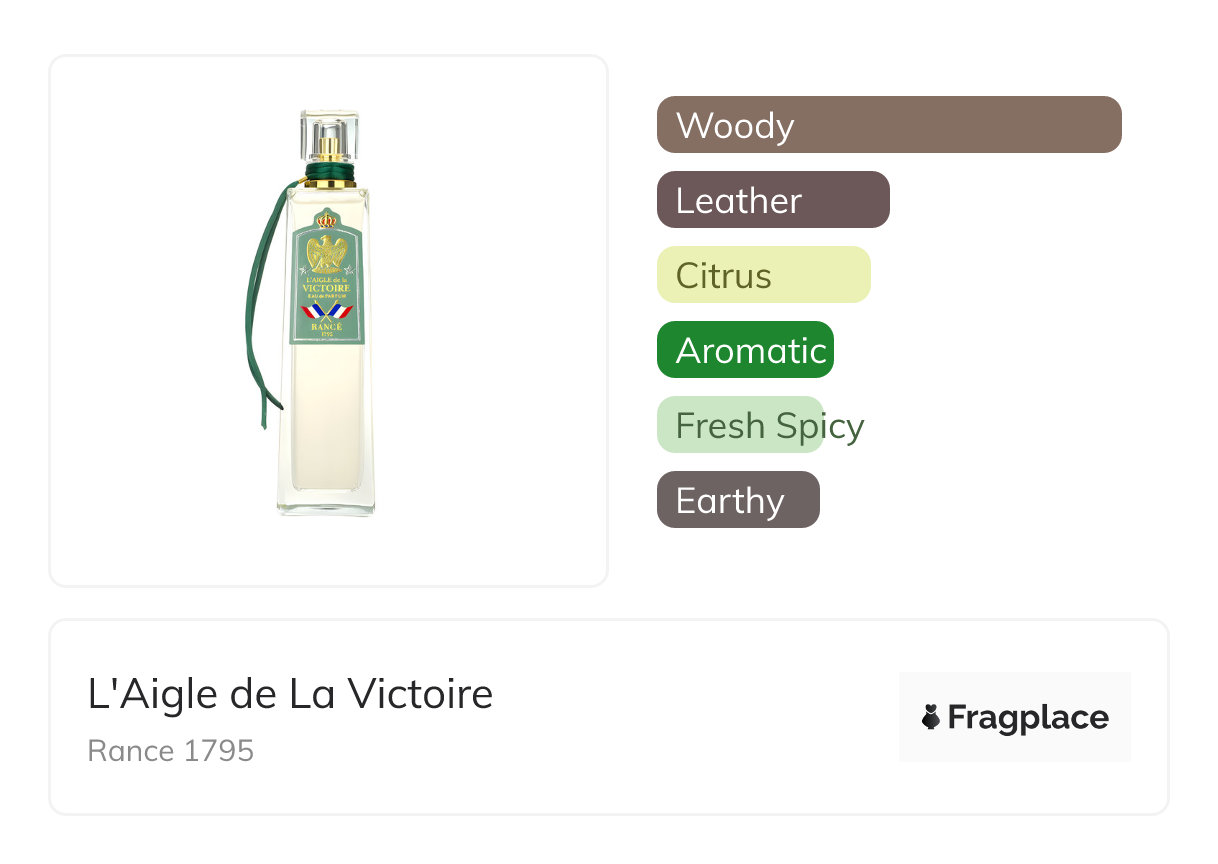Open the L'Aigle de La Victoire title
The height and width of the screenshot is (864, 1218).
tap(290, 694)
